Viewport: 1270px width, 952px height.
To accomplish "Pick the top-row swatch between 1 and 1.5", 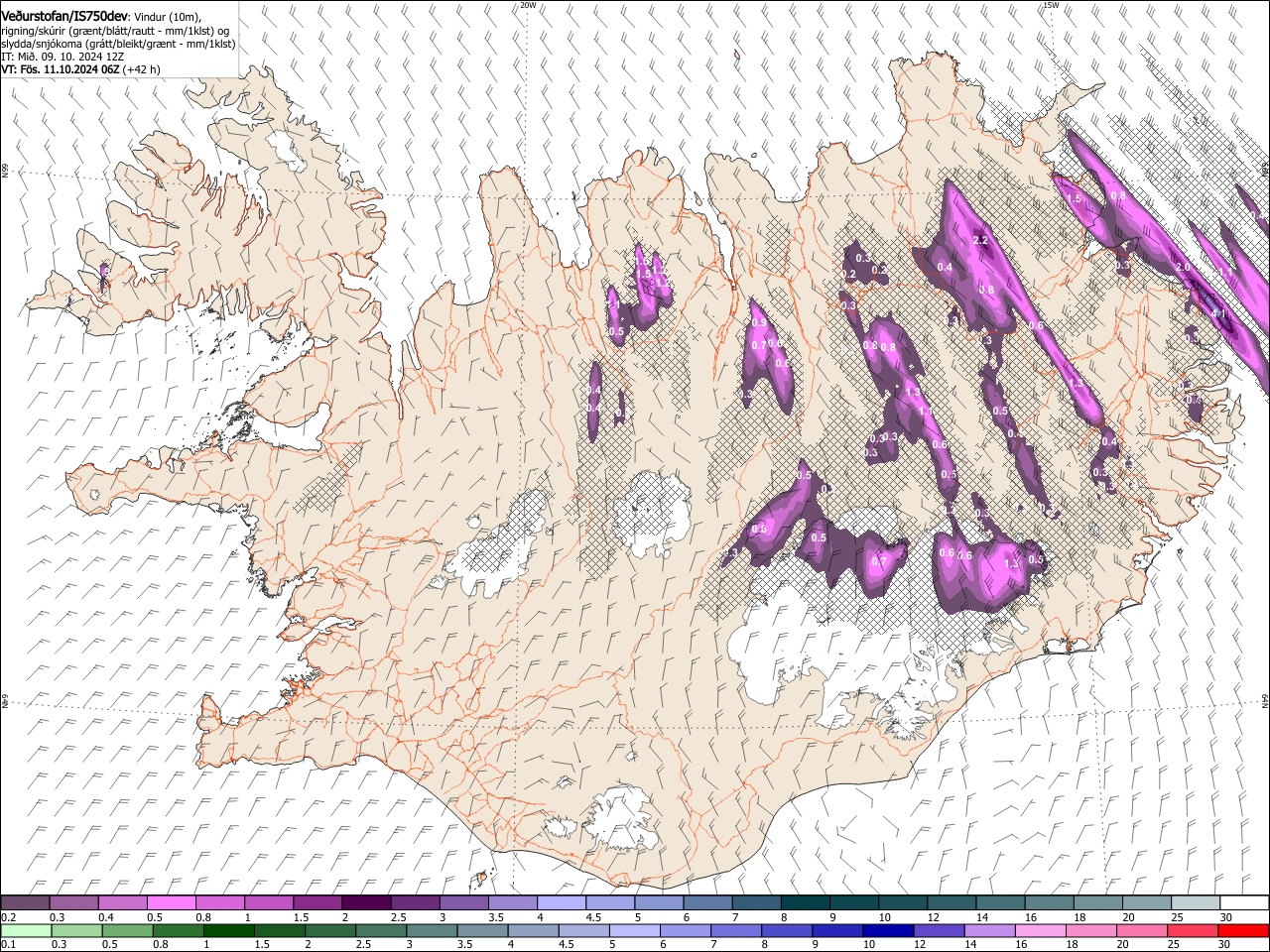I will tap(268, 902).
